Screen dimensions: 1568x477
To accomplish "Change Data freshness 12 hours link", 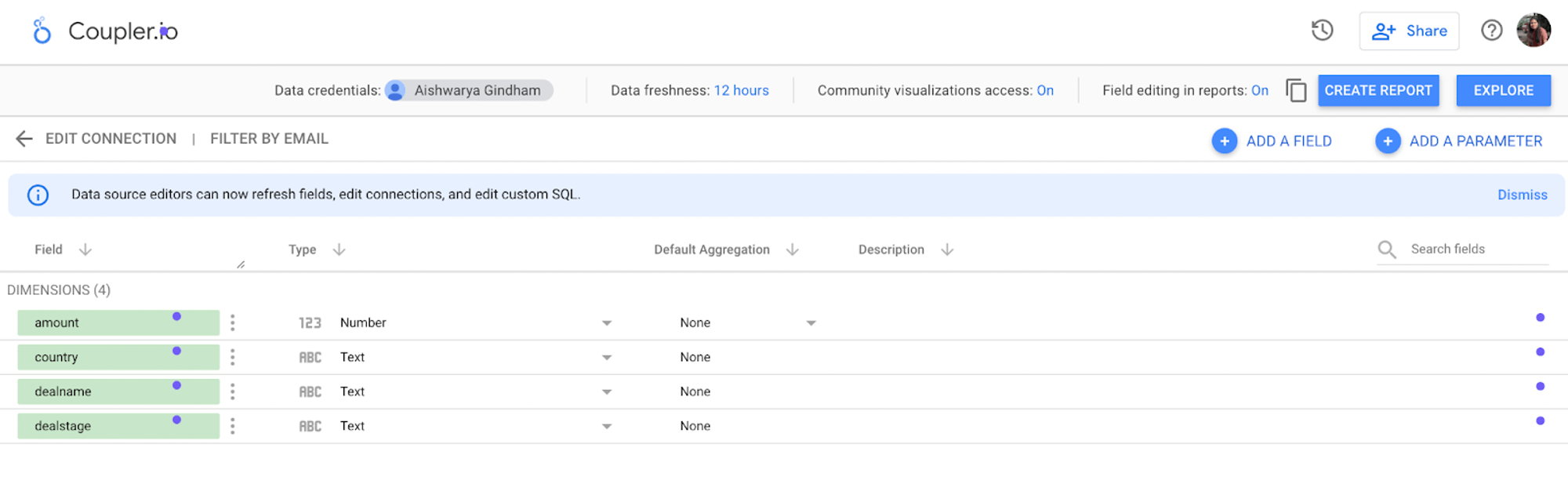I will pos(741,90).
